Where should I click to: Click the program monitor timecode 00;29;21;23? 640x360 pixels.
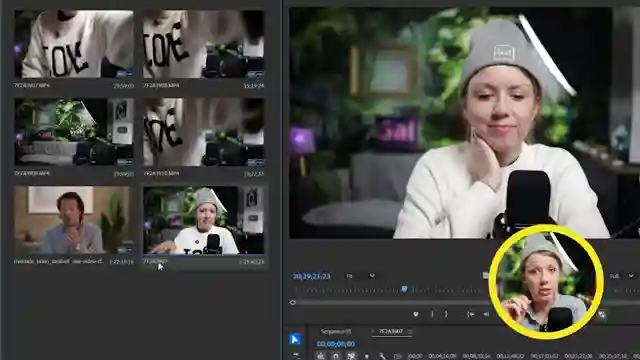coord(311,276)
